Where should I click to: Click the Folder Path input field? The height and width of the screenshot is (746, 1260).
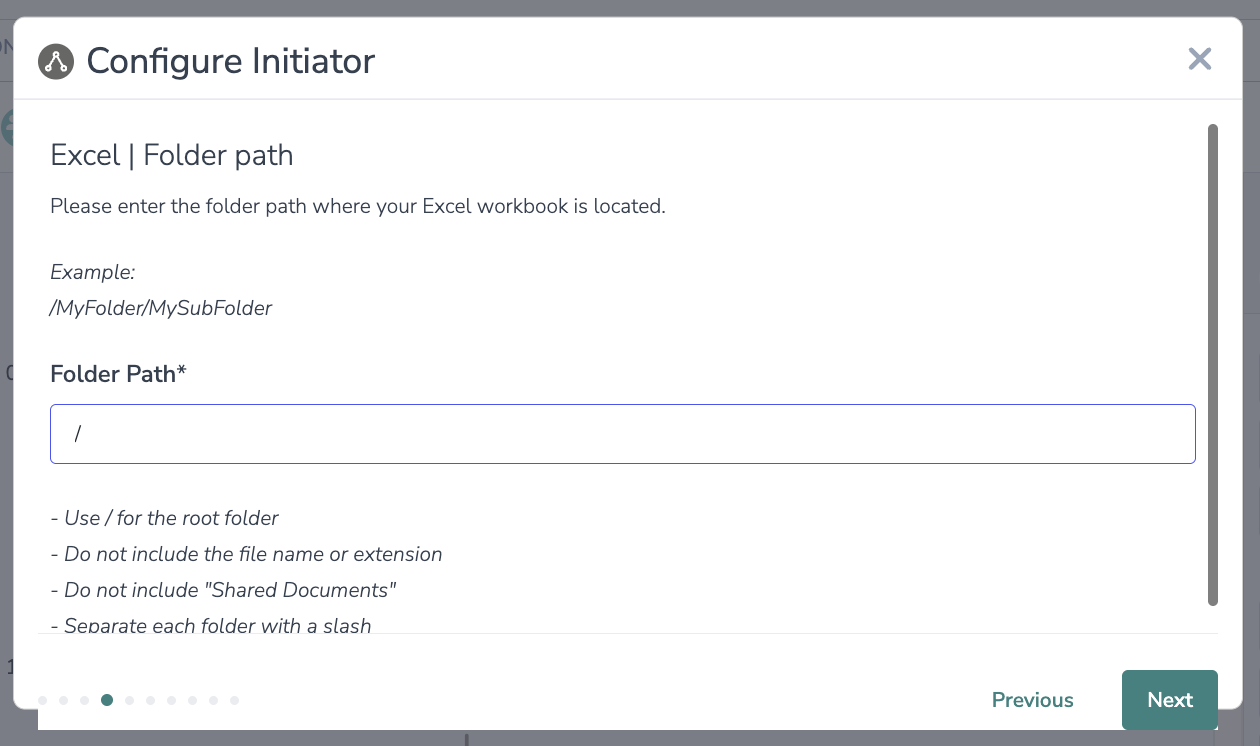click(622, 434)
